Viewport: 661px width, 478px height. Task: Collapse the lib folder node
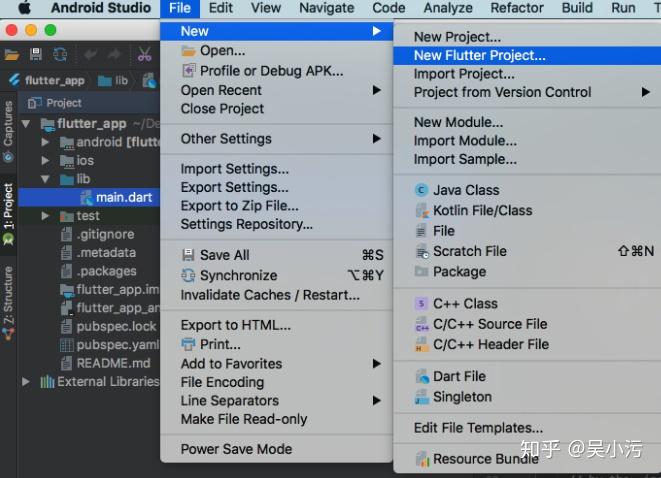(46, 179)
